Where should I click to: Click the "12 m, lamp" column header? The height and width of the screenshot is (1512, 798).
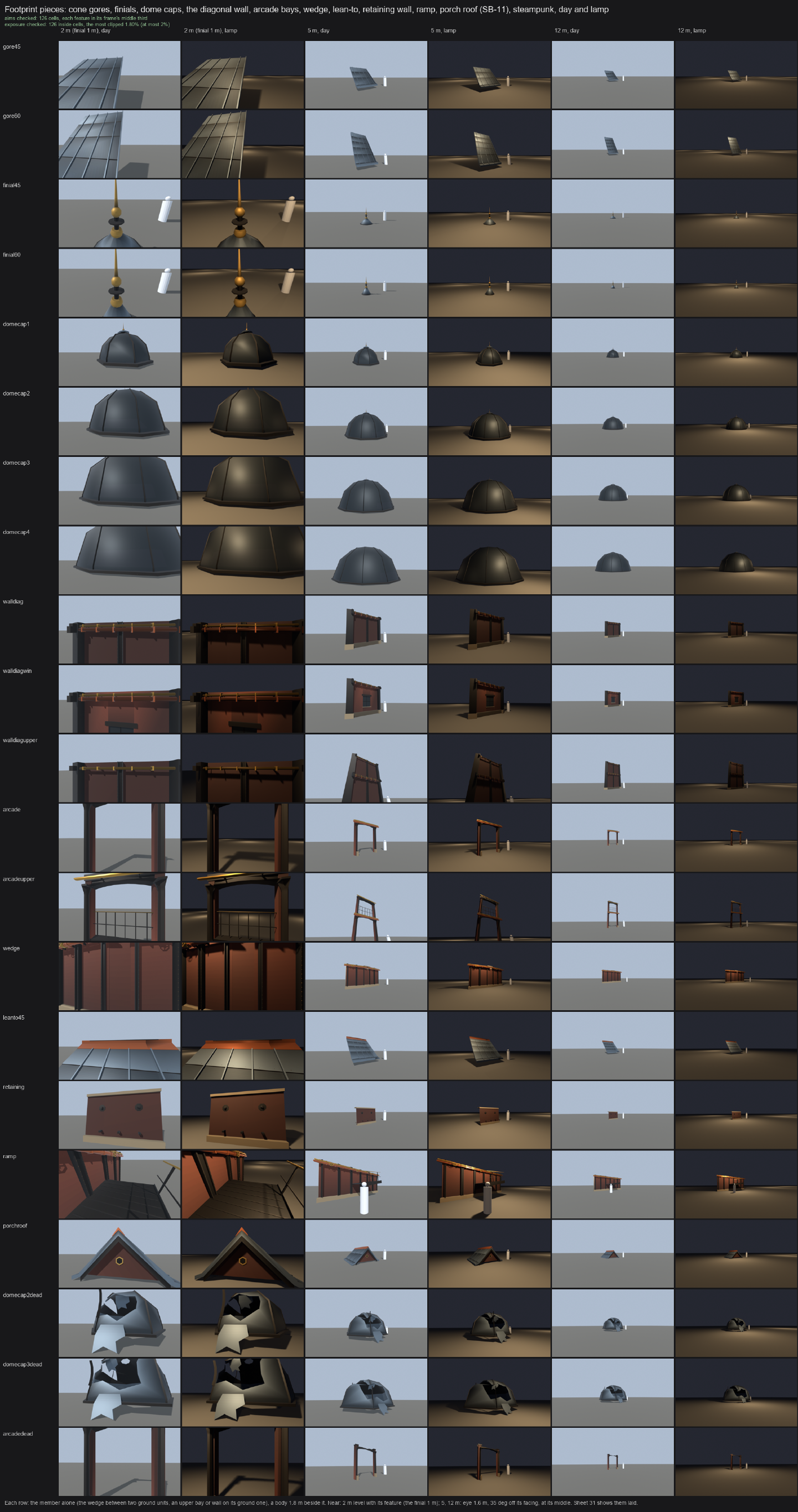click(x=692, y=30)
